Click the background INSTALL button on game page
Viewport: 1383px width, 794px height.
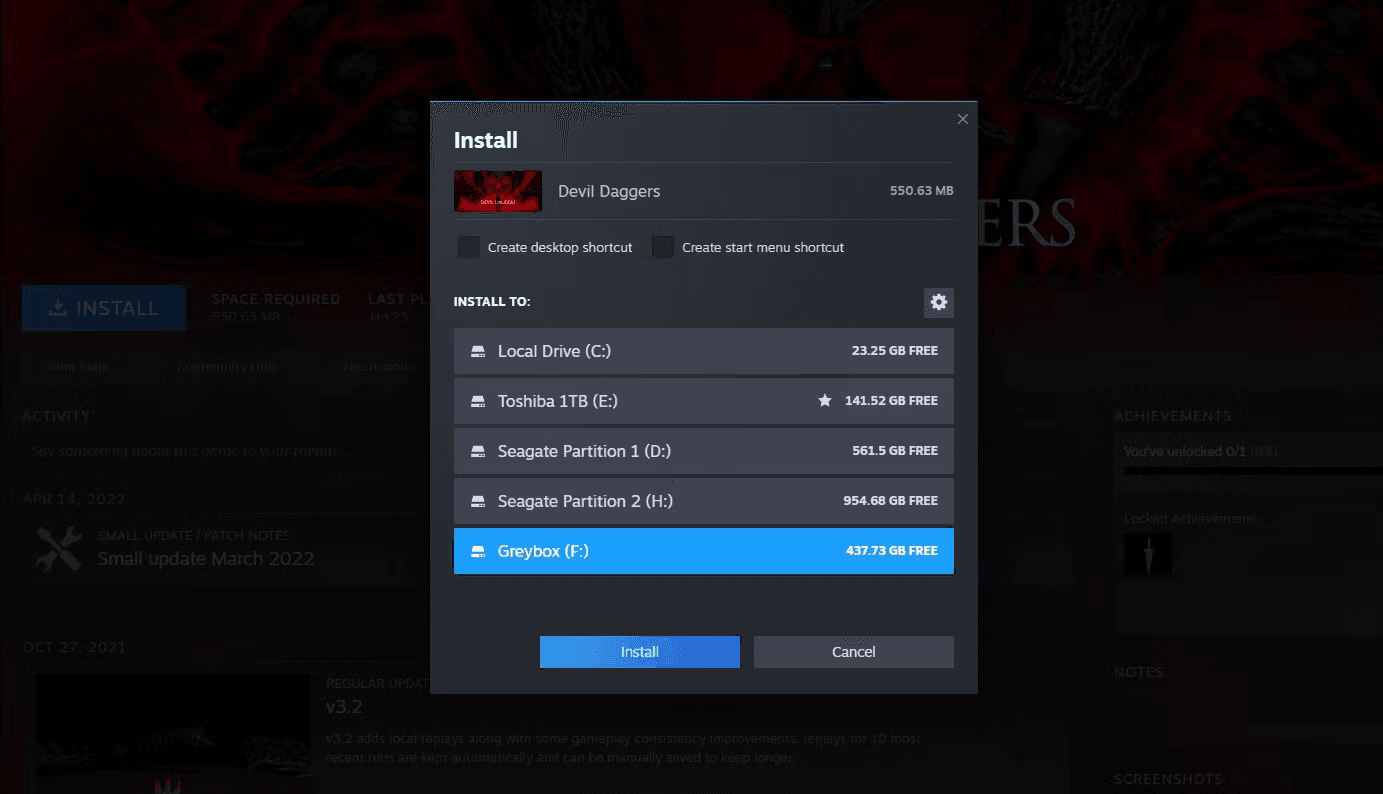click(104, 308)
